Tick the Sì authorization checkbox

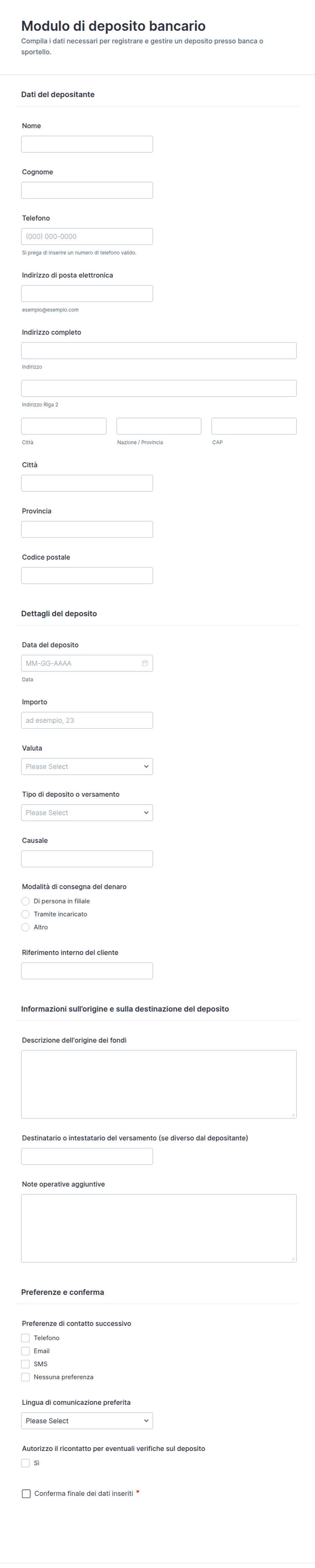pyautogui.click(x=26, y=1463)
